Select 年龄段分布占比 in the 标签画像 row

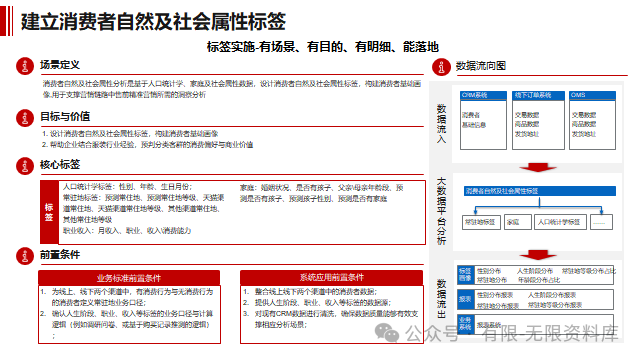coord(539,280)
